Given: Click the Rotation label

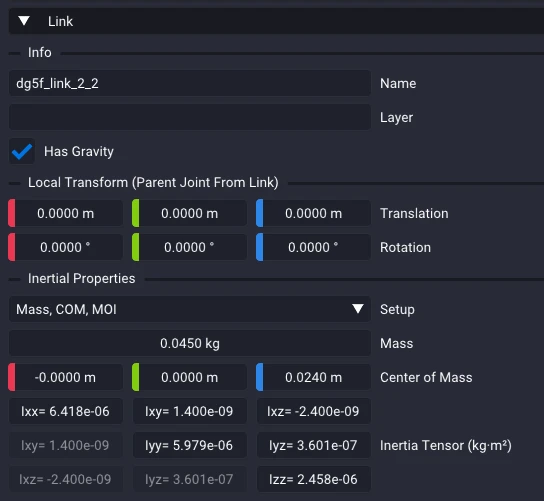Looking at the screenshot, I should 405,247.
